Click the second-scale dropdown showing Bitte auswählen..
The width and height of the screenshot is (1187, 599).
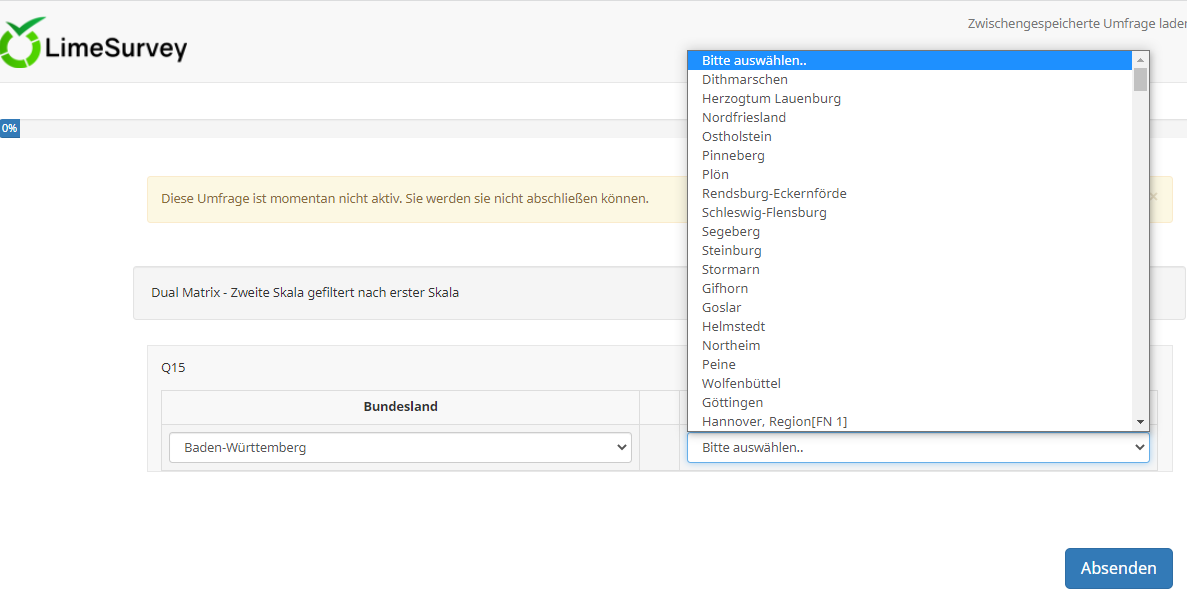pyautogui.click(x=917, y=448)
